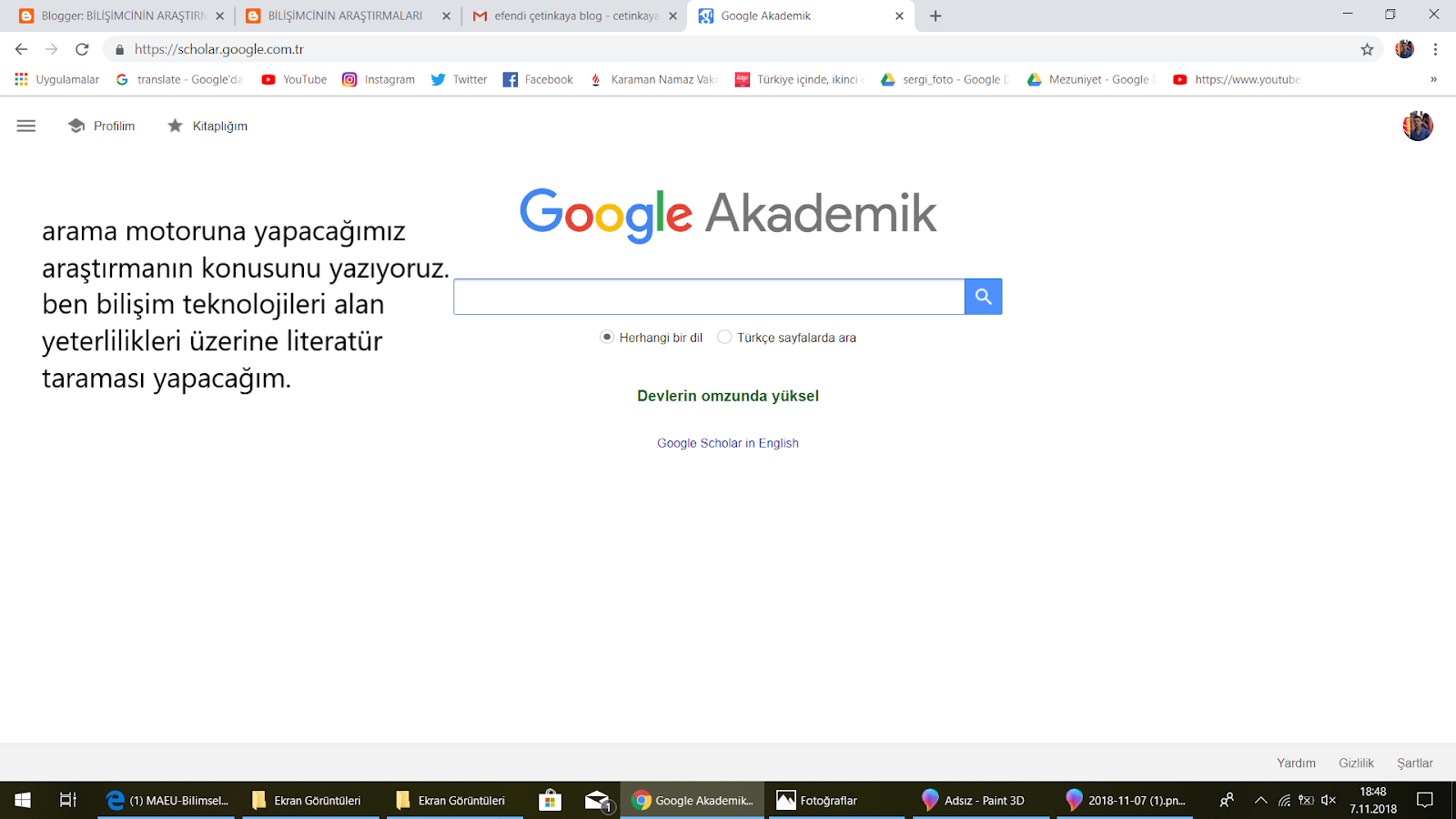Open the 'Mezuniyet - Google' Drive bookmark
Screen dimensions: 1456x819
[1091, 79]
